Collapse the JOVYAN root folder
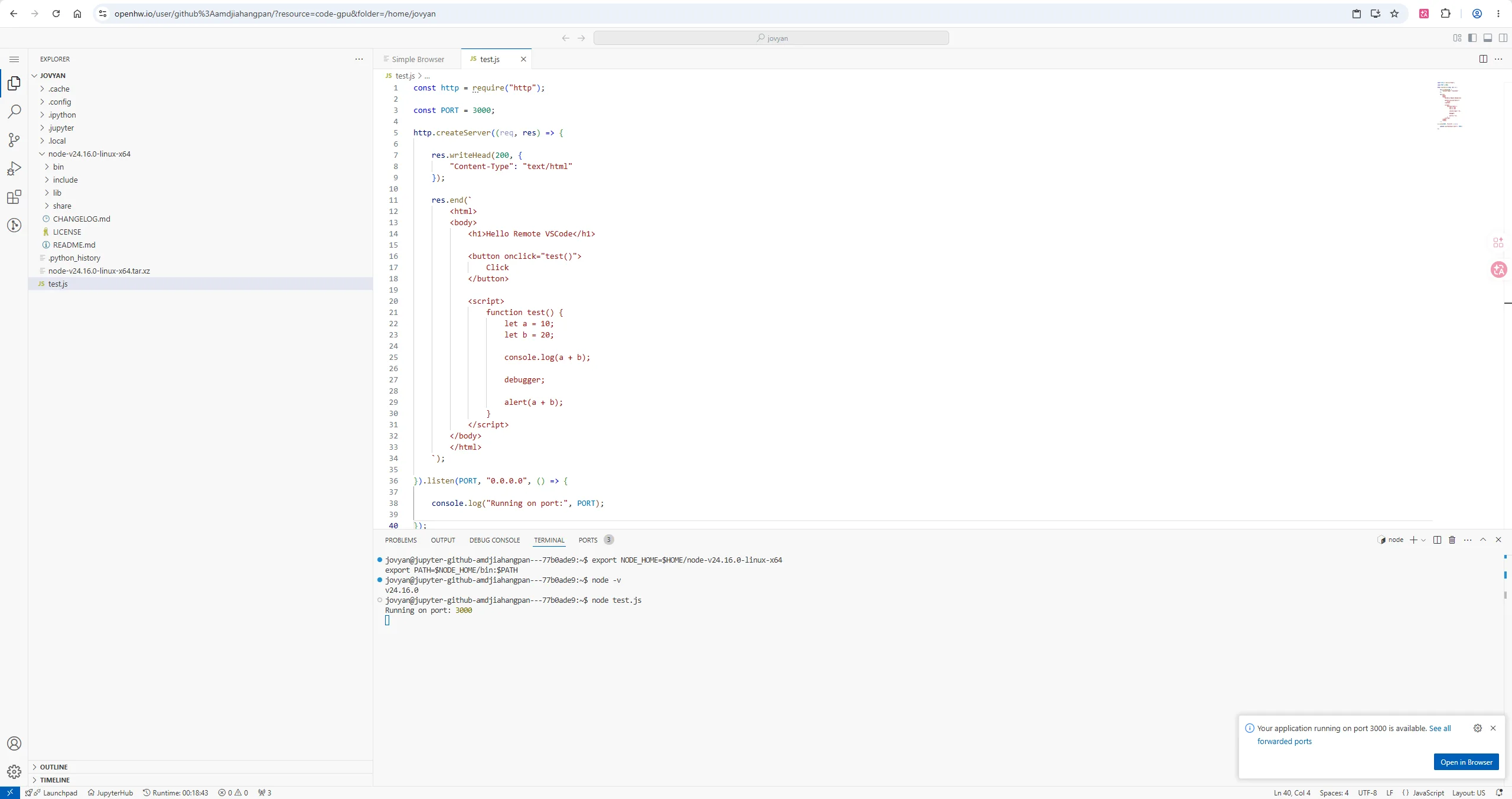The width and height of the screenshot is (1512, 799). [200, 76]
